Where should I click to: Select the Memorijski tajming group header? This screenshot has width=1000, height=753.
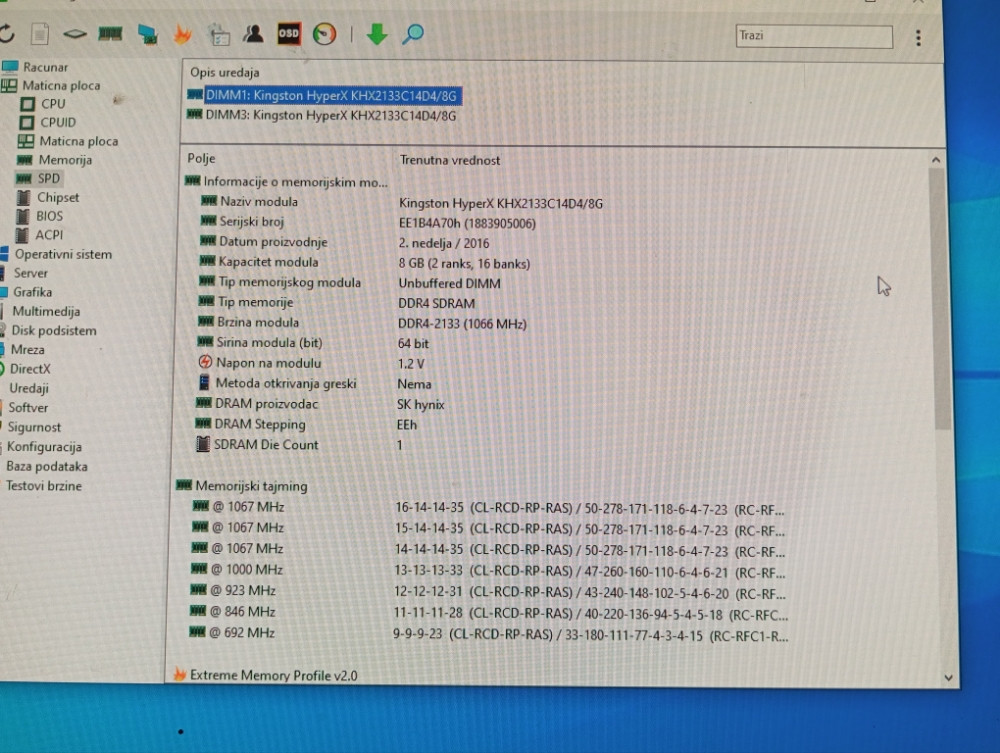point(242,486)
